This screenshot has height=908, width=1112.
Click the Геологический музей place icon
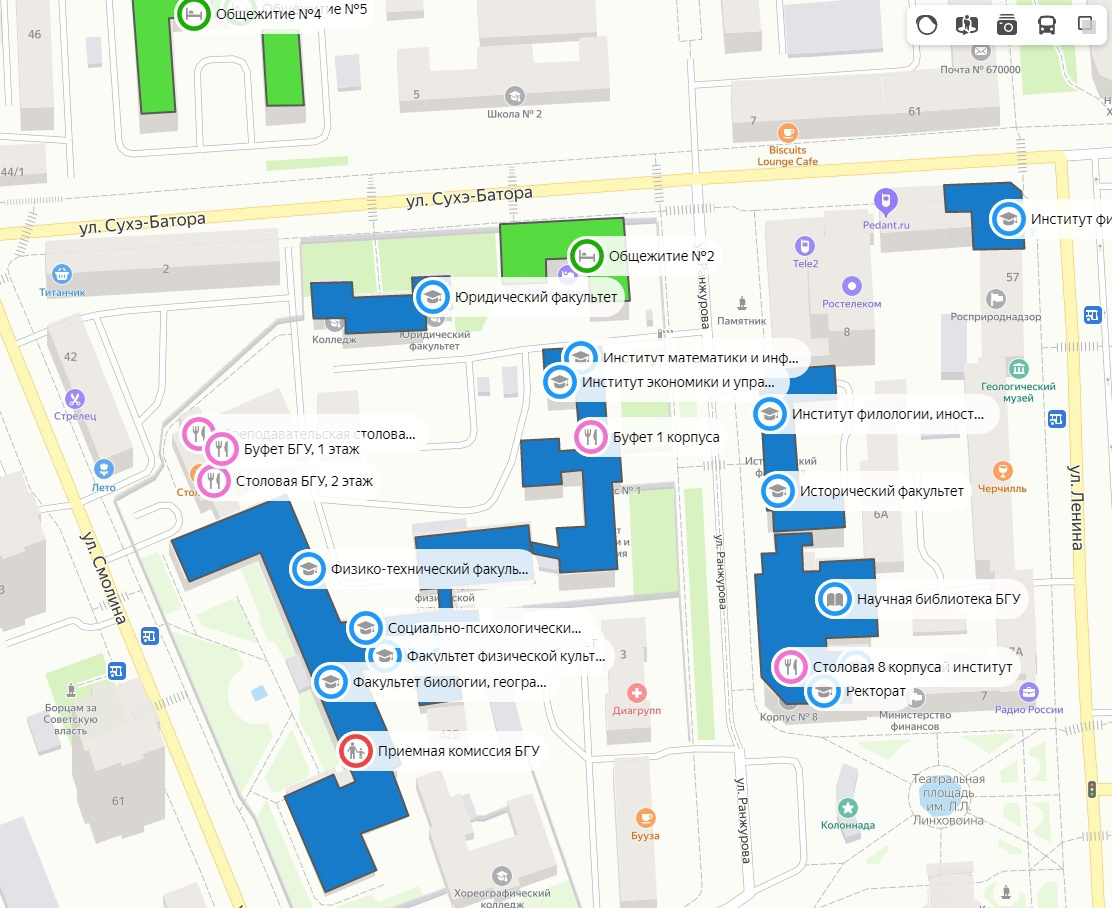click(x=1018, y=368)
